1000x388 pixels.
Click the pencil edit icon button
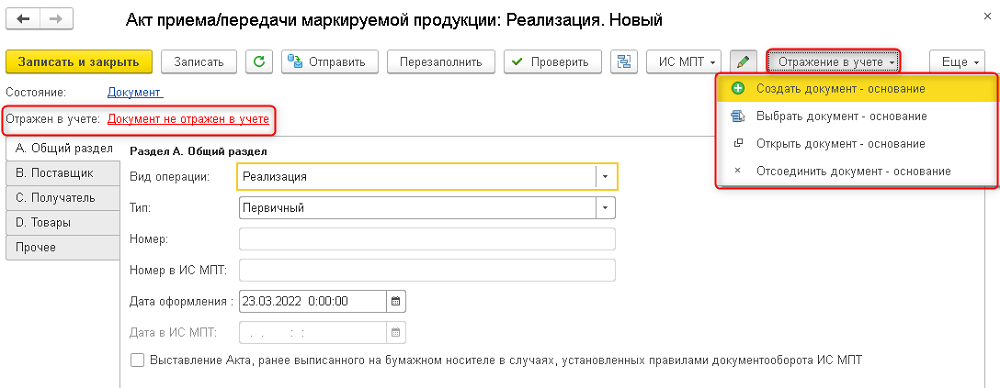coord(743,62)
